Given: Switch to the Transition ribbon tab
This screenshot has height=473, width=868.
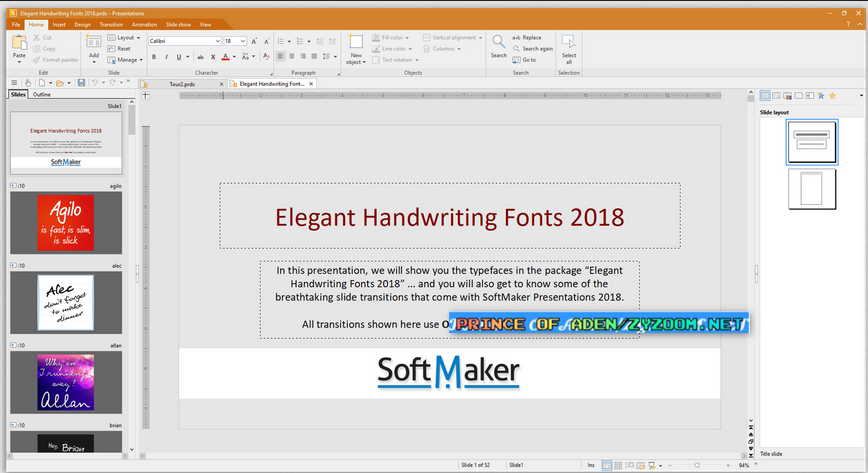Looking at the screenshot, I should (x=111, y=24).
